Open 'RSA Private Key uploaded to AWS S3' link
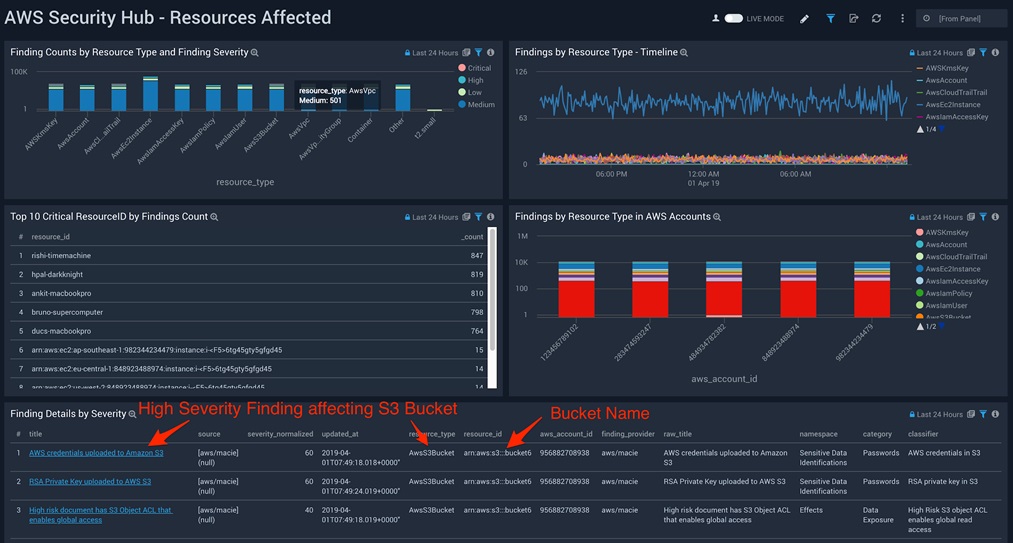 pyautogui.click(x=90, y=482)
